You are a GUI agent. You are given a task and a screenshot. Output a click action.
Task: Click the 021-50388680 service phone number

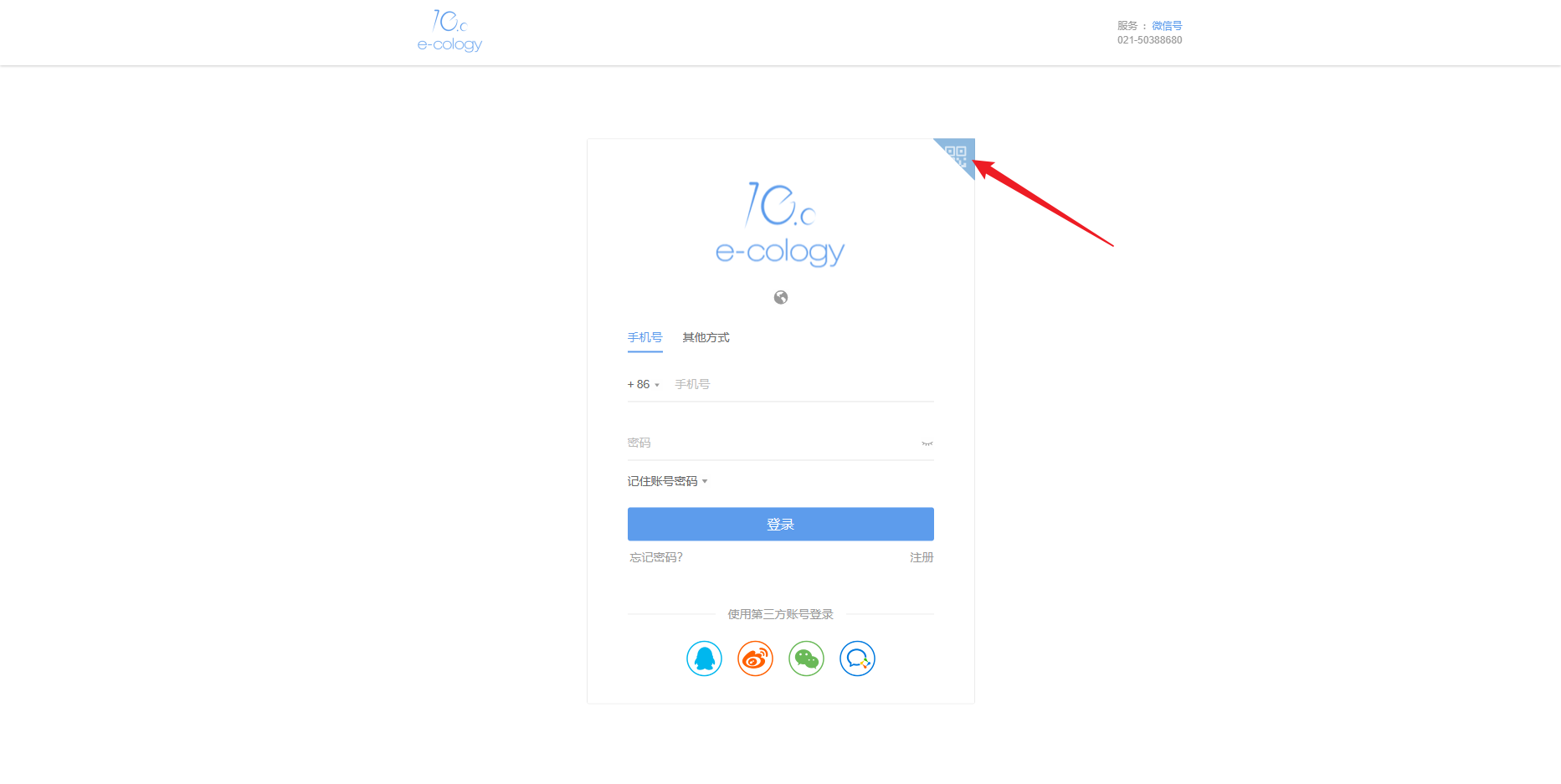[1149, 40]
